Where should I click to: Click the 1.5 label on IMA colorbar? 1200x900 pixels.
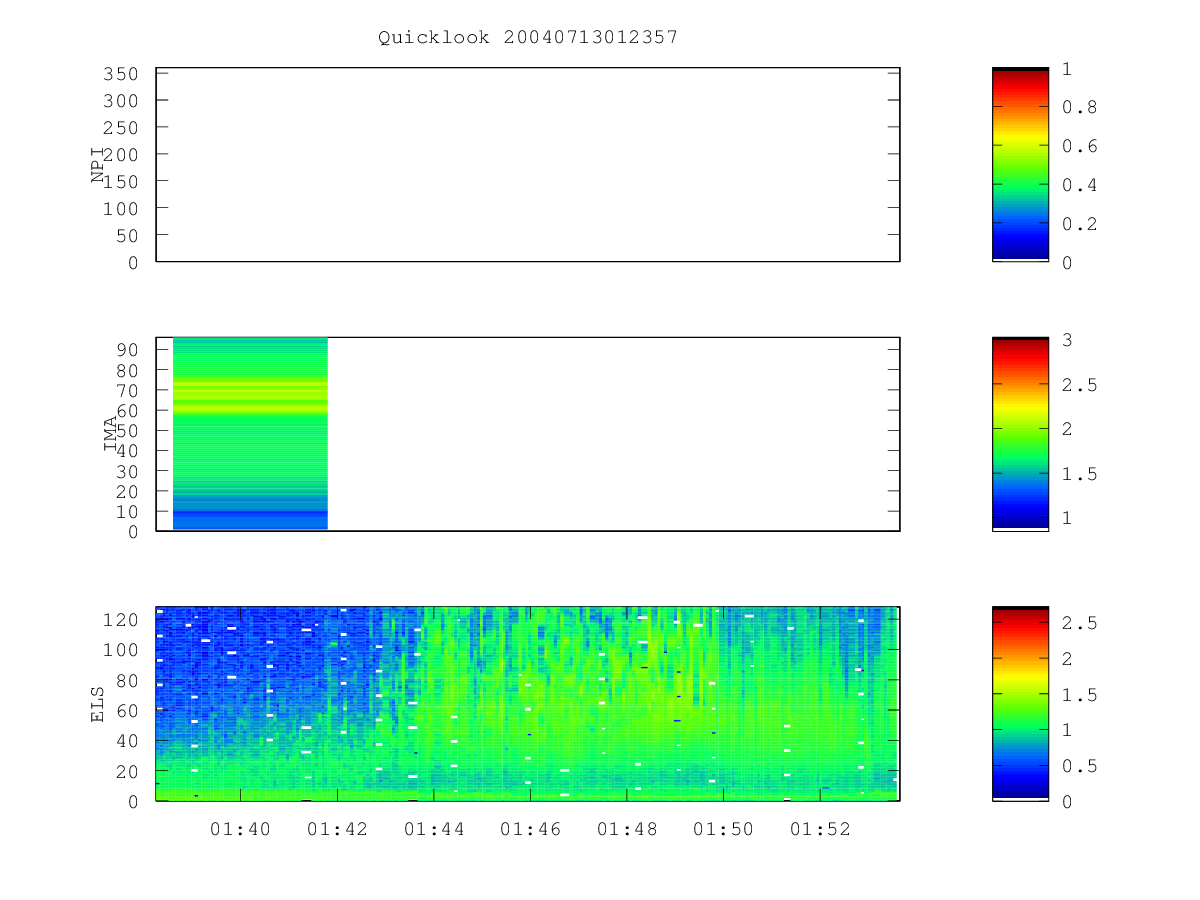click(1080, 474)
